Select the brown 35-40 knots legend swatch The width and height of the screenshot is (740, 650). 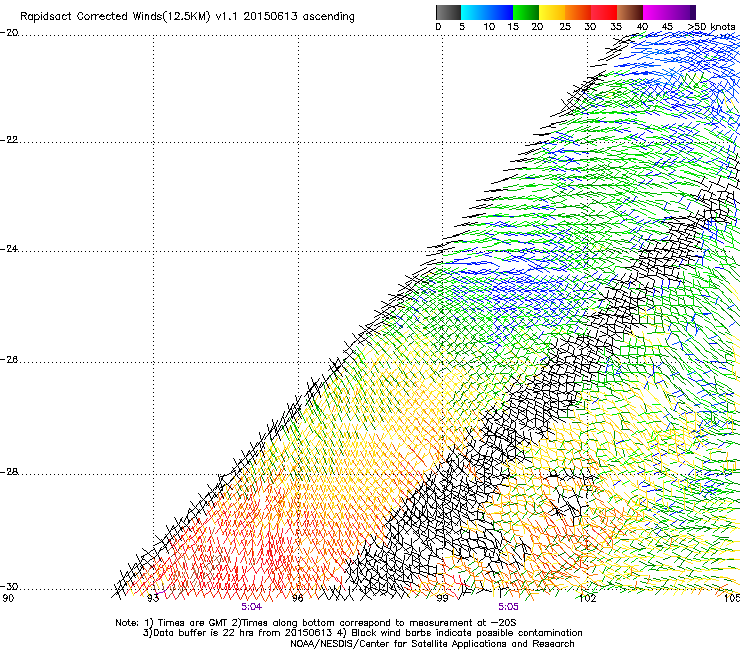click(x=630, y=12)
